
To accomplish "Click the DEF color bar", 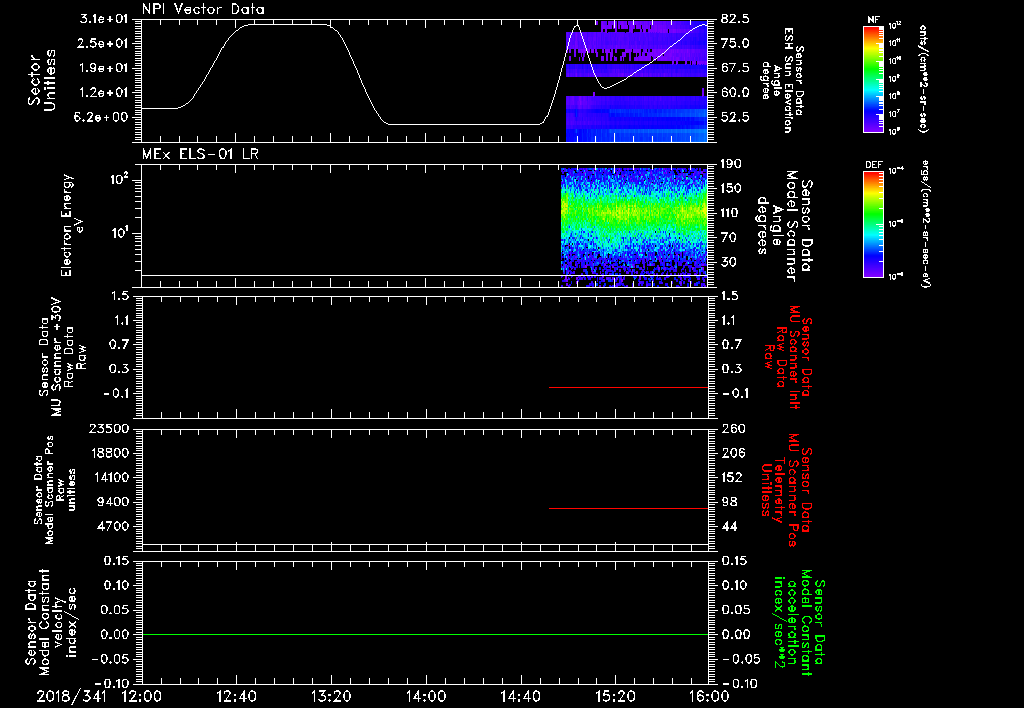I will click(874, 224).
